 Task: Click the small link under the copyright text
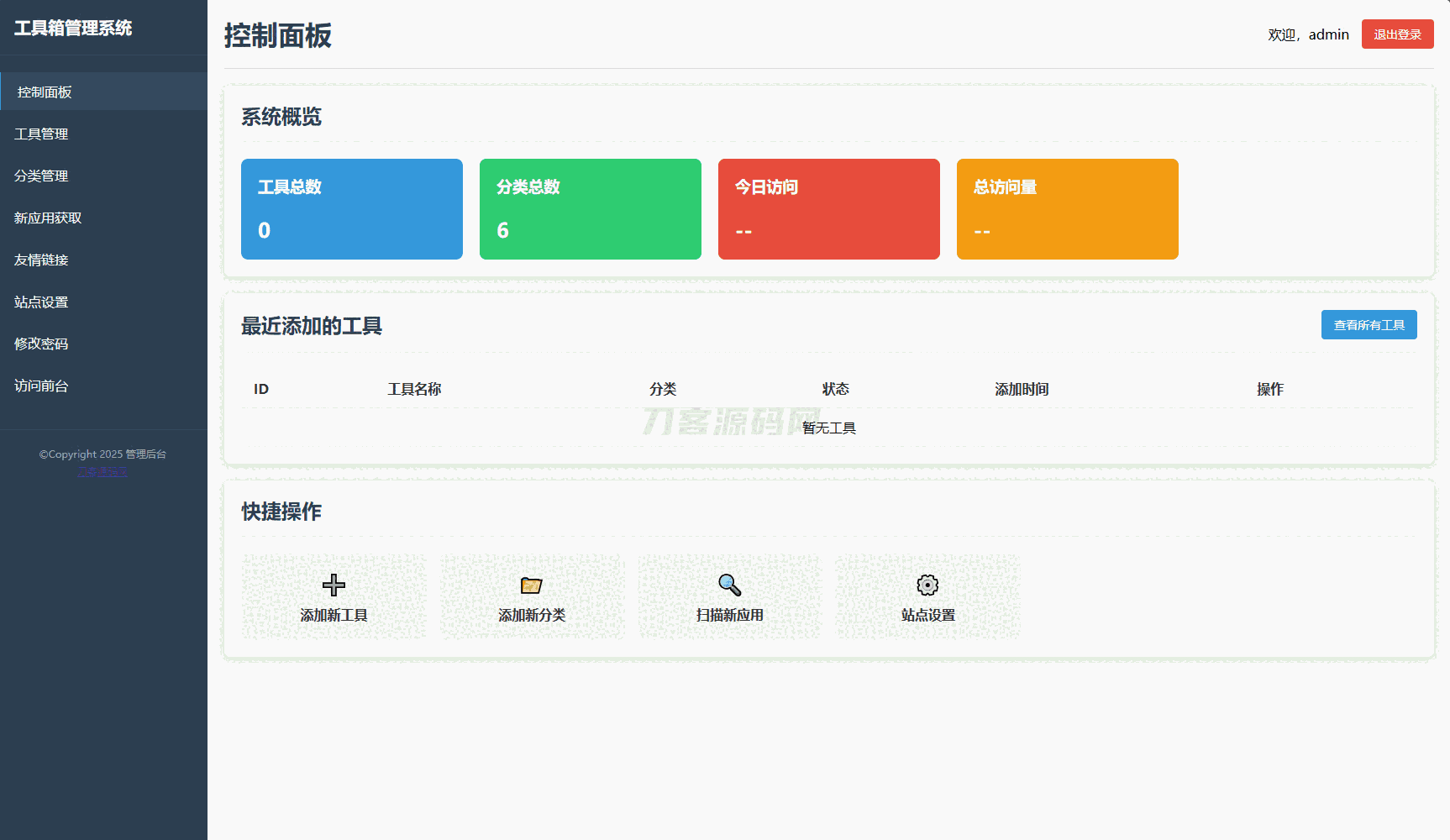point(102,471)
